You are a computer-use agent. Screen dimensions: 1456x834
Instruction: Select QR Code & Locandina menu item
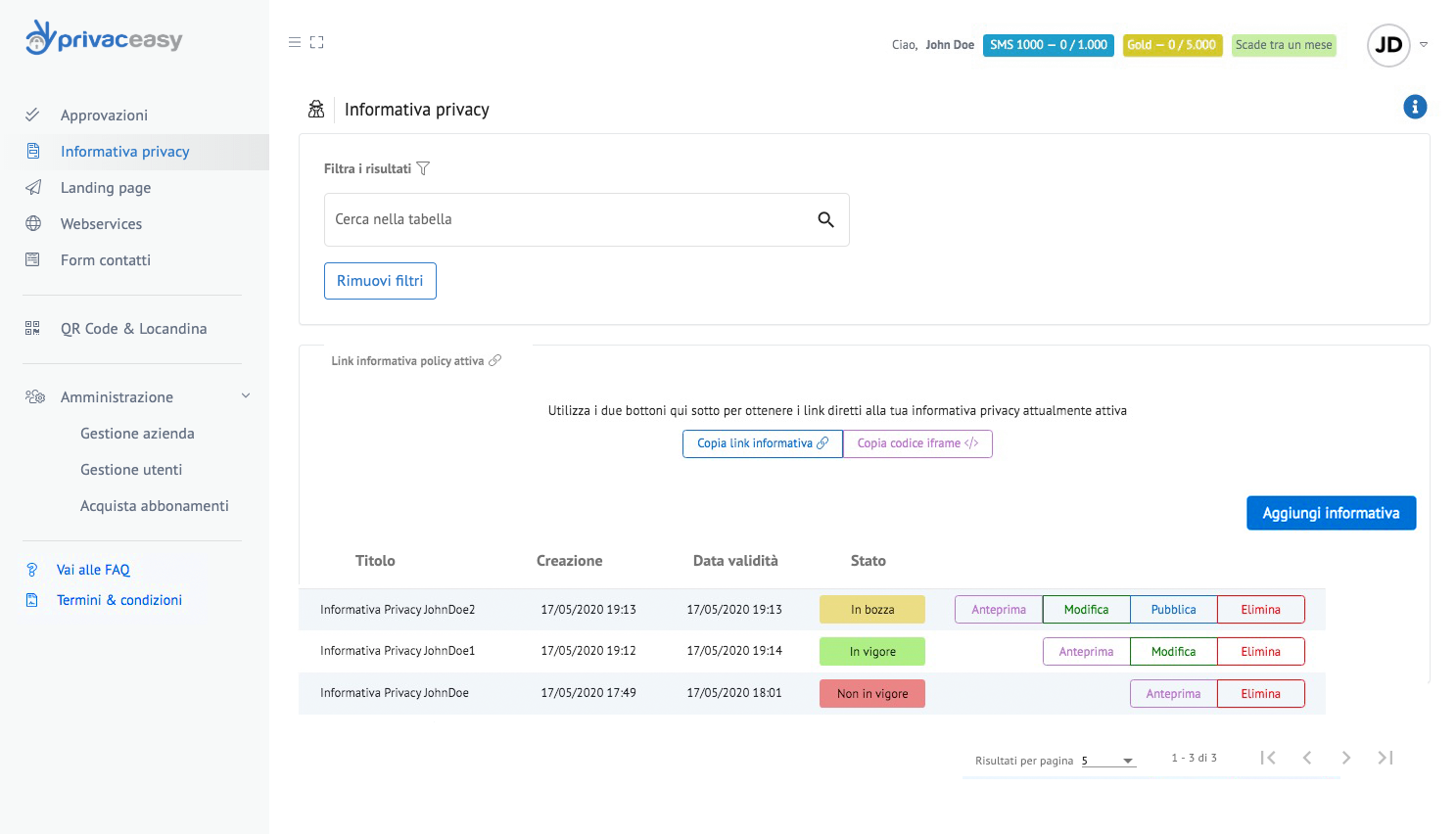point(133,329)
